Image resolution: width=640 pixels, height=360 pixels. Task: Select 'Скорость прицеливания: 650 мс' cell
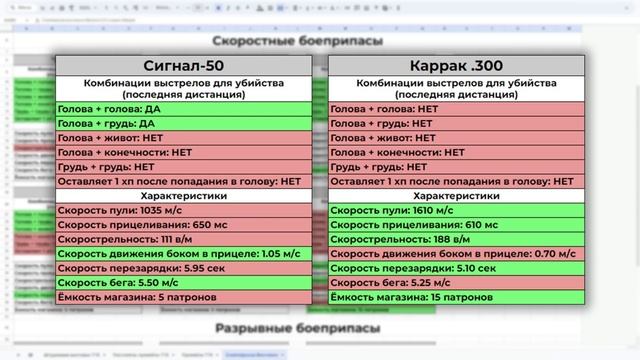click(184, 225)
